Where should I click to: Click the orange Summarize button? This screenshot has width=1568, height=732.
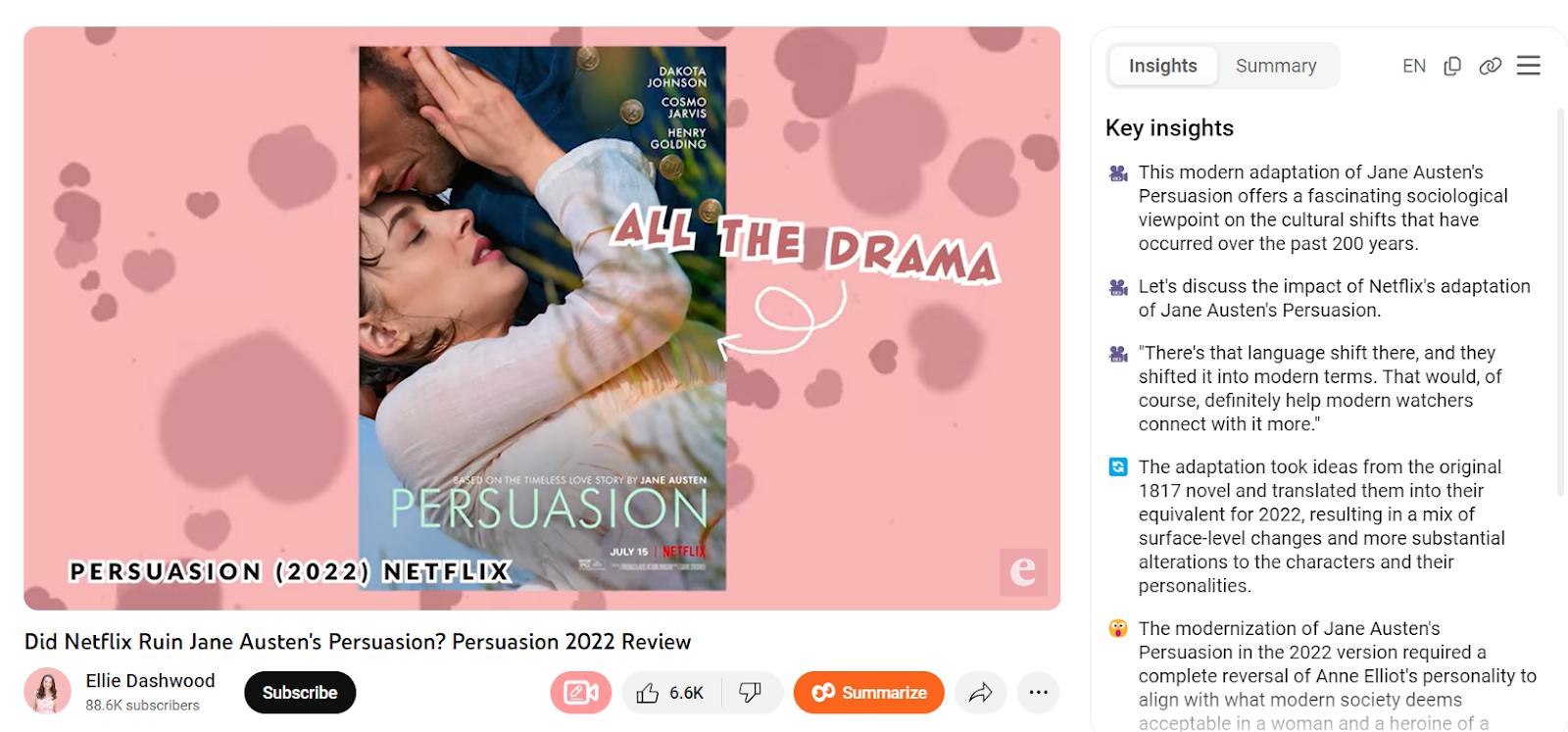(x=868, y=693)
